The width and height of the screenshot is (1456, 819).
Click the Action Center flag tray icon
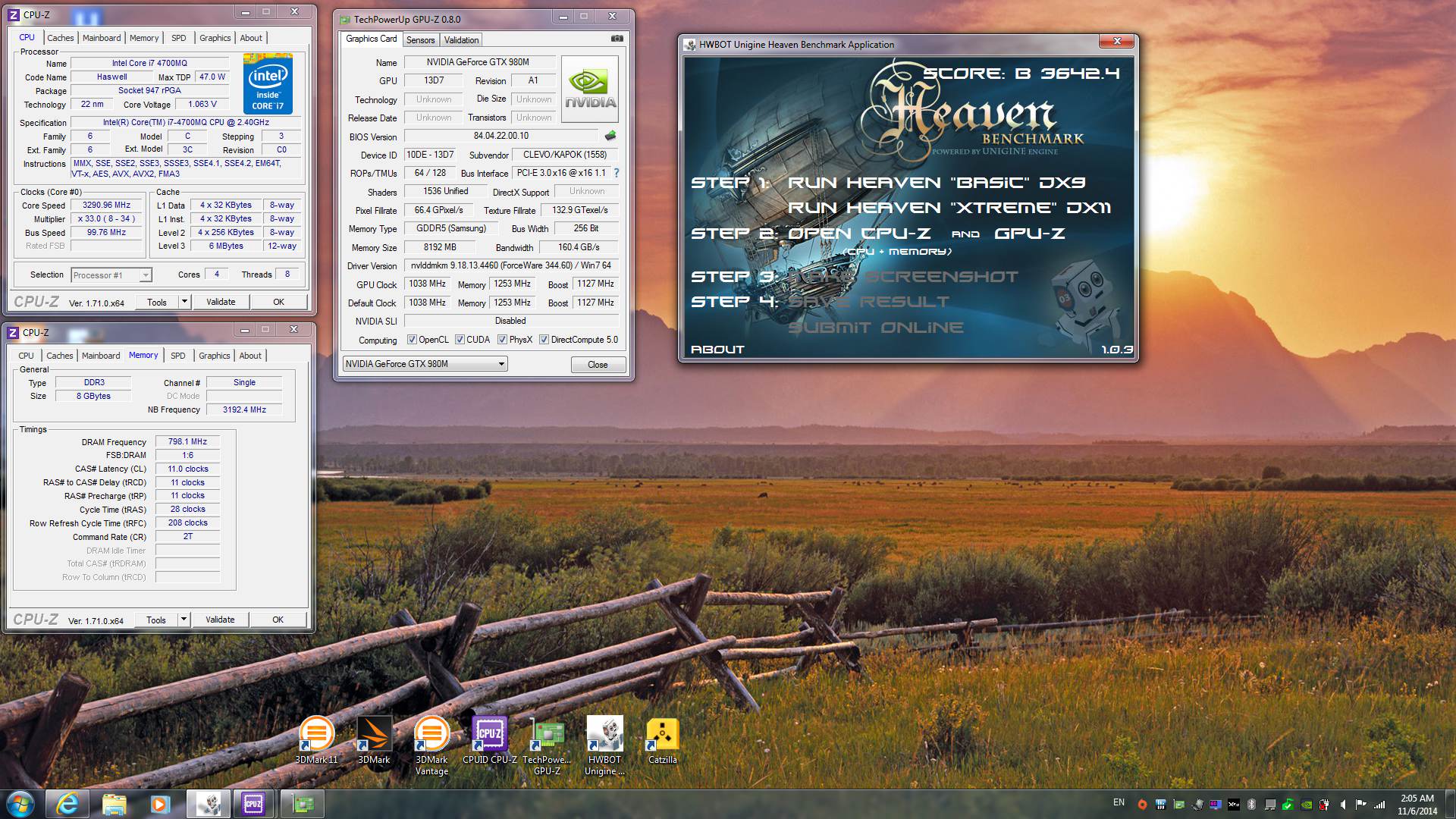click(x=1361, y=804)
